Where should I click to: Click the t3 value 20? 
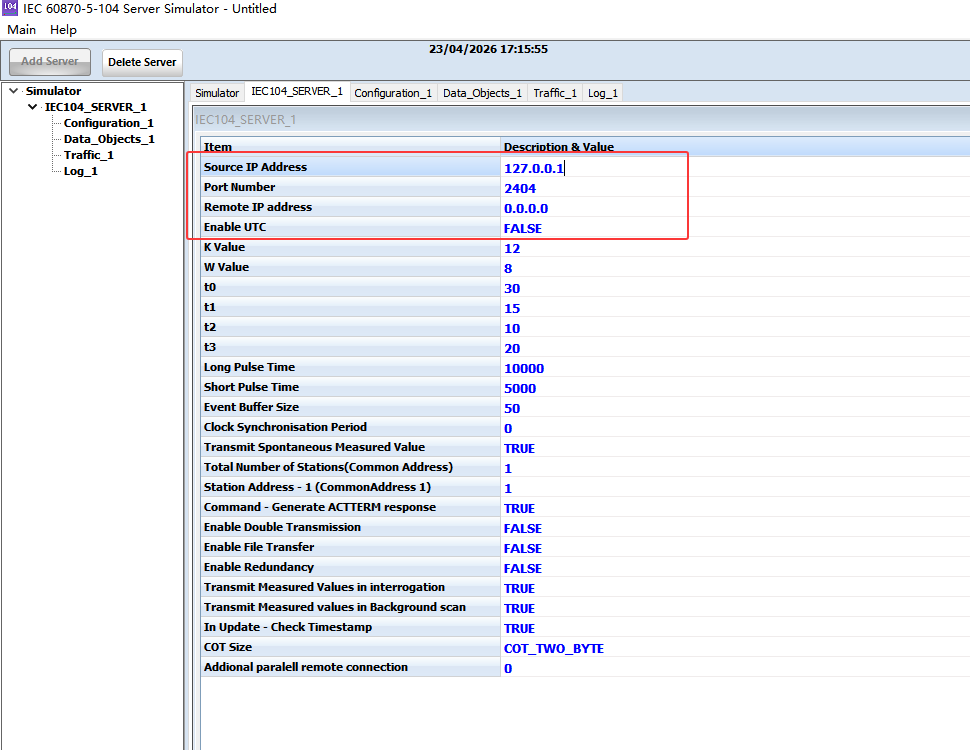click(512, 348)
